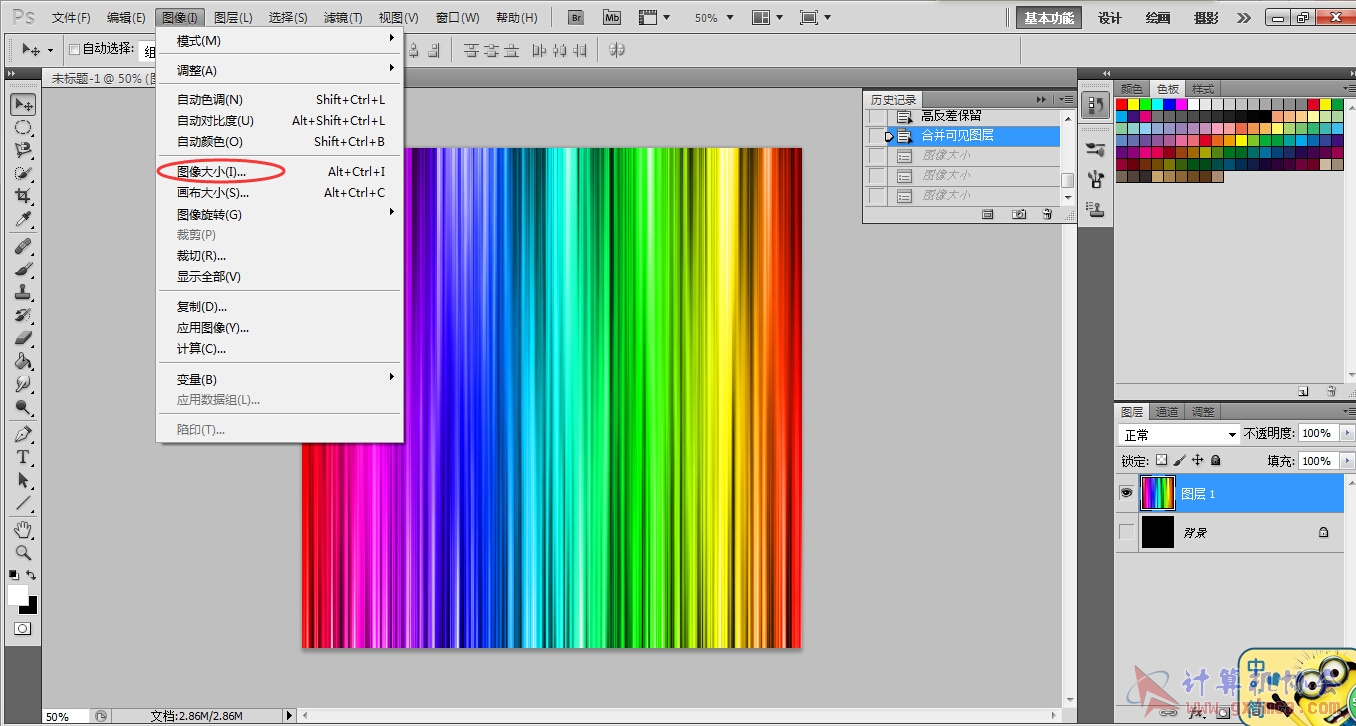
Task: Open the History panel dock icon
Action: [1095, 104]
